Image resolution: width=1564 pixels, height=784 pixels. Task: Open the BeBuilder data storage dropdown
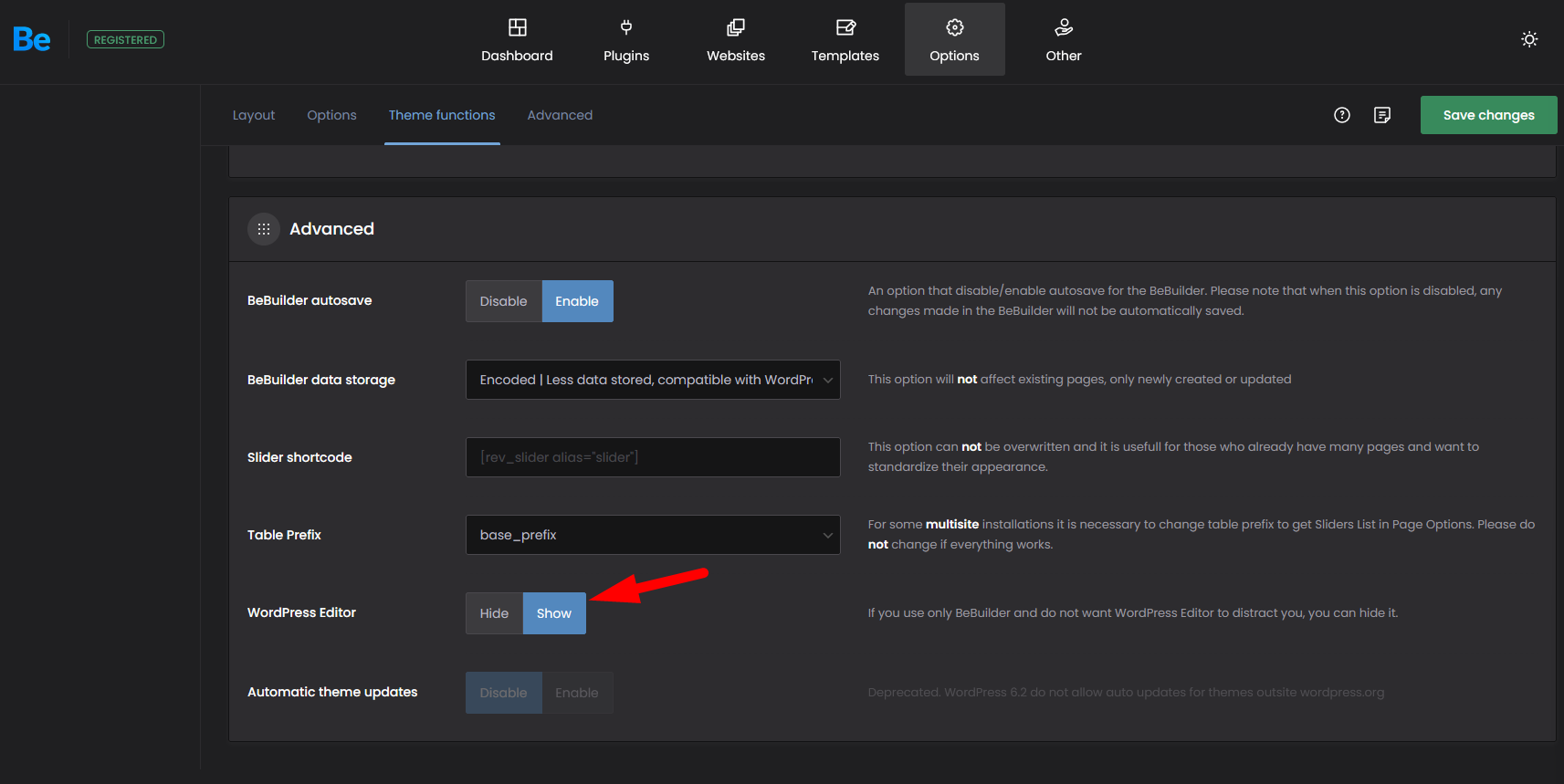(x=653, y=380)
